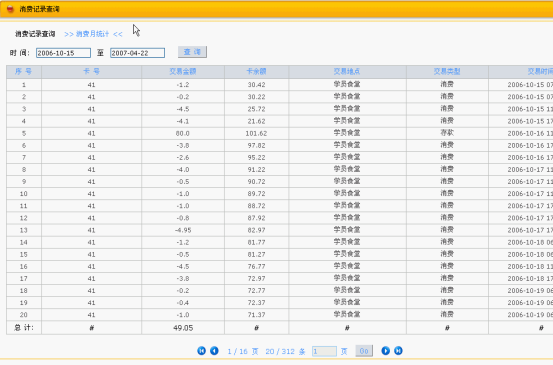This screenshot has height=365, width=553.
Task: Select balance cell 101.62
Action: 256,133
